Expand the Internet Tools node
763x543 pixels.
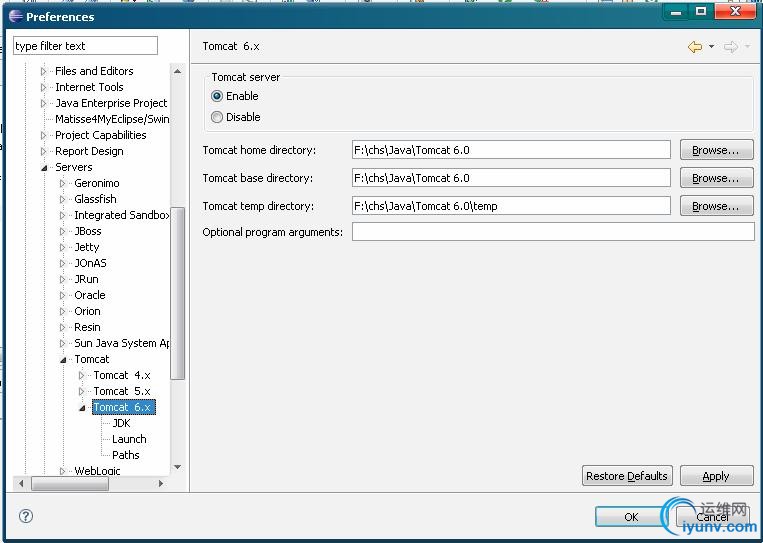(x=43, y=88)
